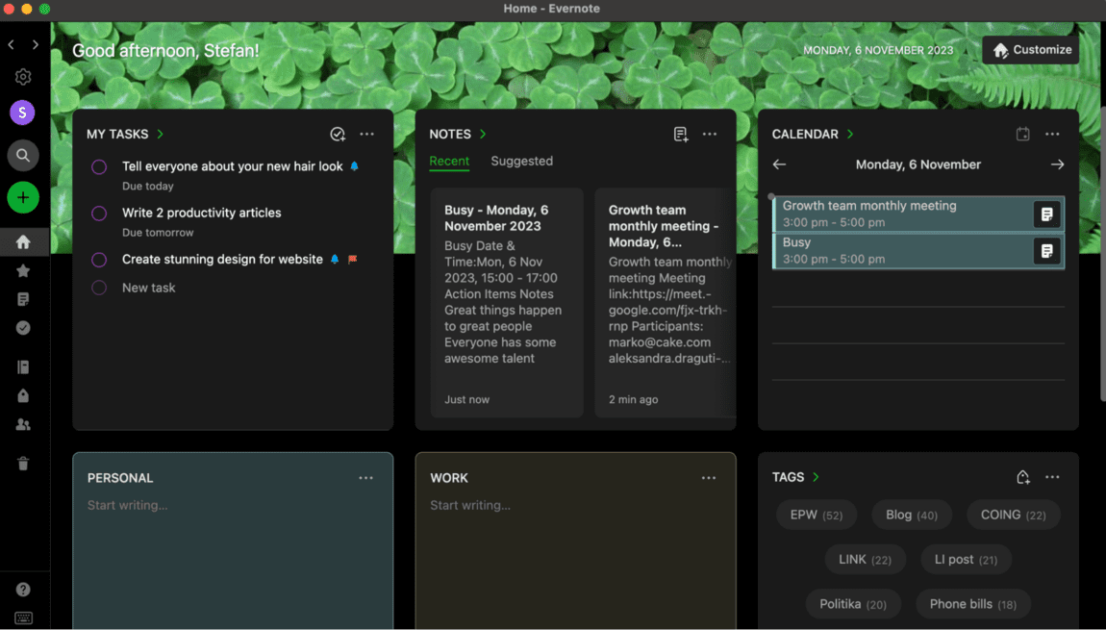Expand the Notes widget with its chevron
Screen dimensions: 1106x630
click(483, 133)
